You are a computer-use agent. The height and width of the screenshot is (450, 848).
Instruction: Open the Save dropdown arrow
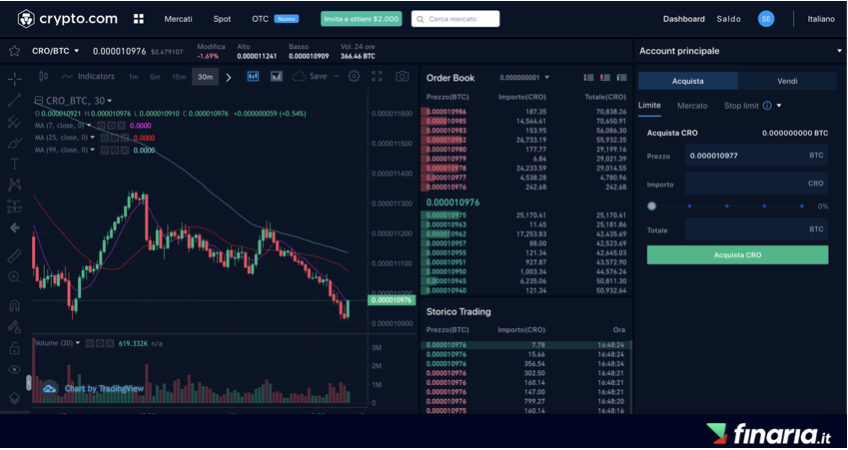click(336, 76)
